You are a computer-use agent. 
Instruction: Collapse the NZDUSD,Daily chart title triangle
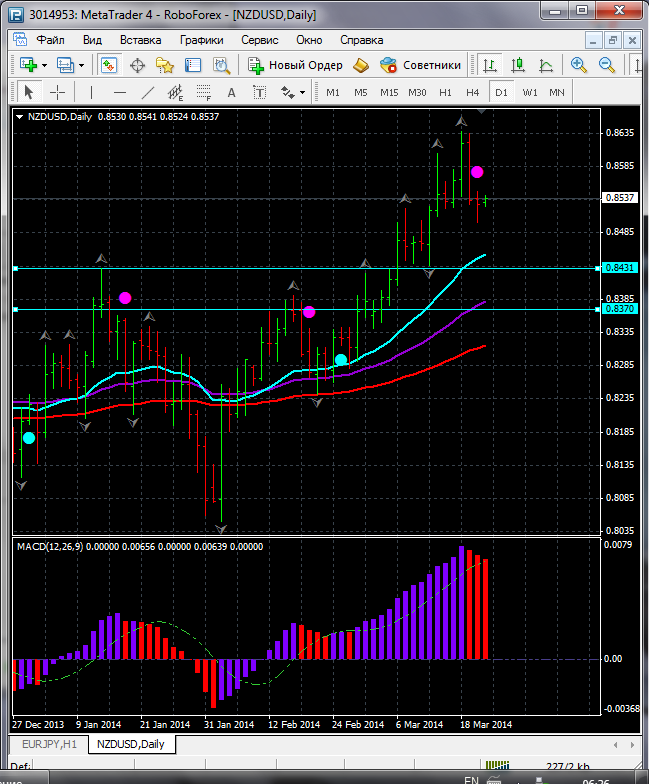[20, 117]
